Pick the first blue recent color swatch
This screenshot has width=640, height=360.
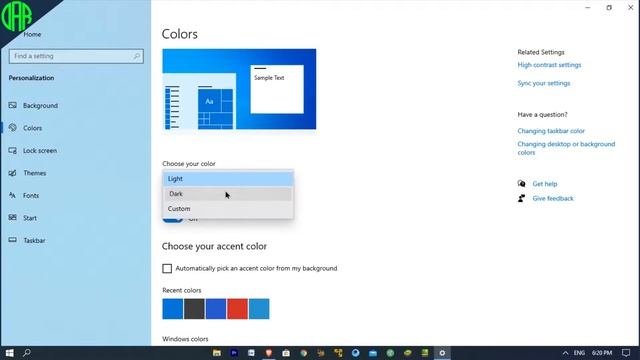click(173, 309)
